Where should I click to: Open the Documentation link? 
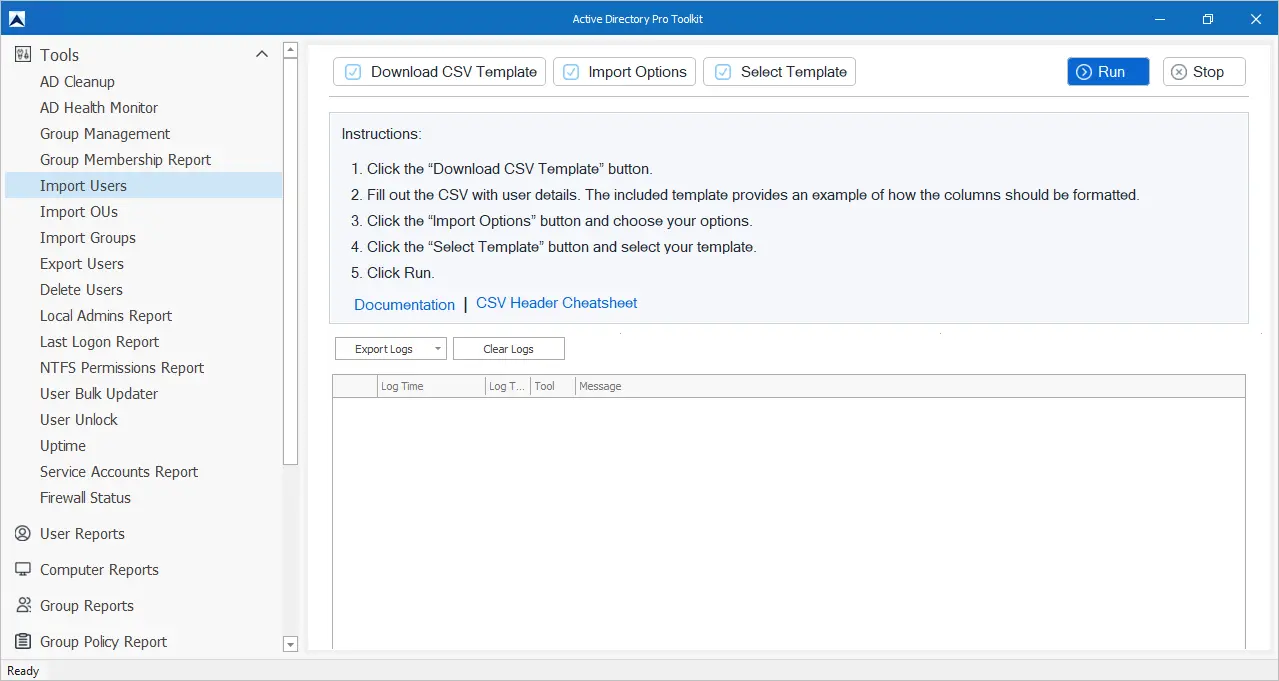(x=404, y=305)
